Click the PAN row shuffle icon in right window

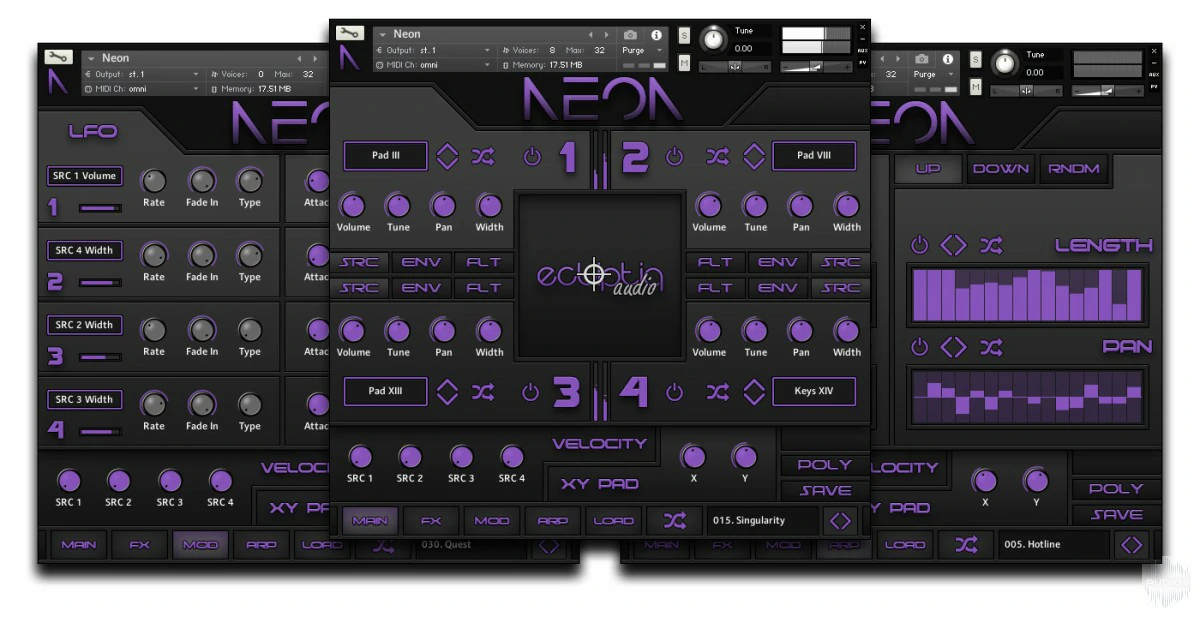tap(991, 347)
